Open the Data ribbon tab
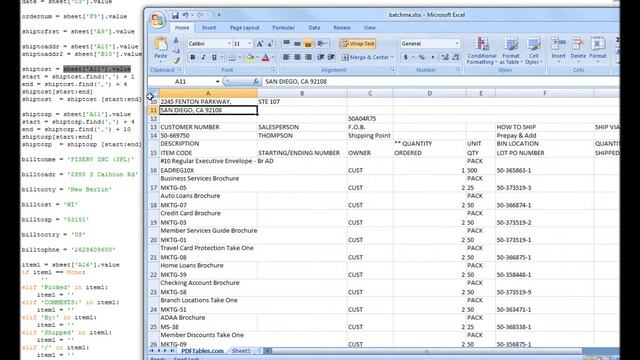This screenshot has width=640, height=360. [314, 28]
